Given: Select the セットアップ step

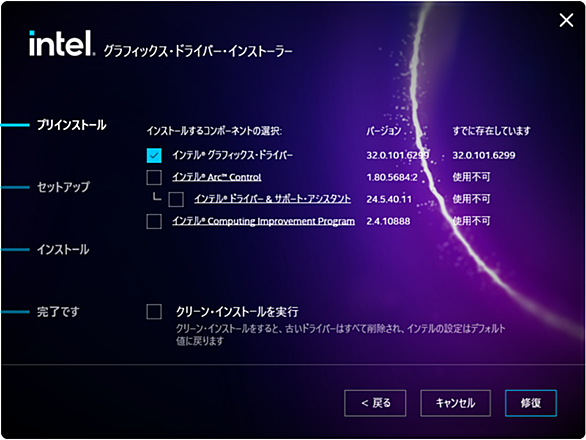Looking at the screenshot, I should (x=64, y=187).
